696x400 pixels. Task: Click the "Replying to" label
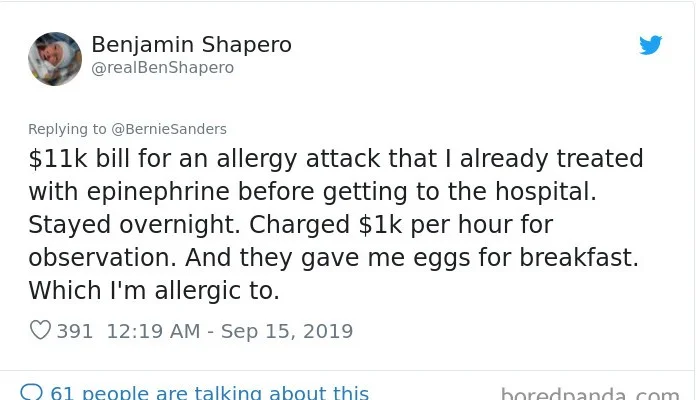tap(67, 129)
